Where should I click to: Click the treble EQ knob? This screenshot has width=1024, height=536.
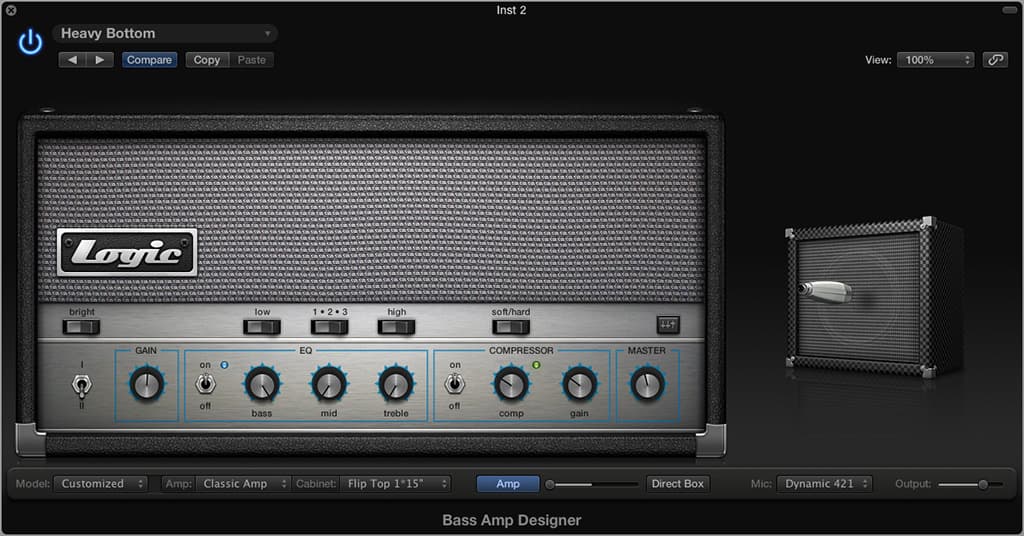(396, 384)
